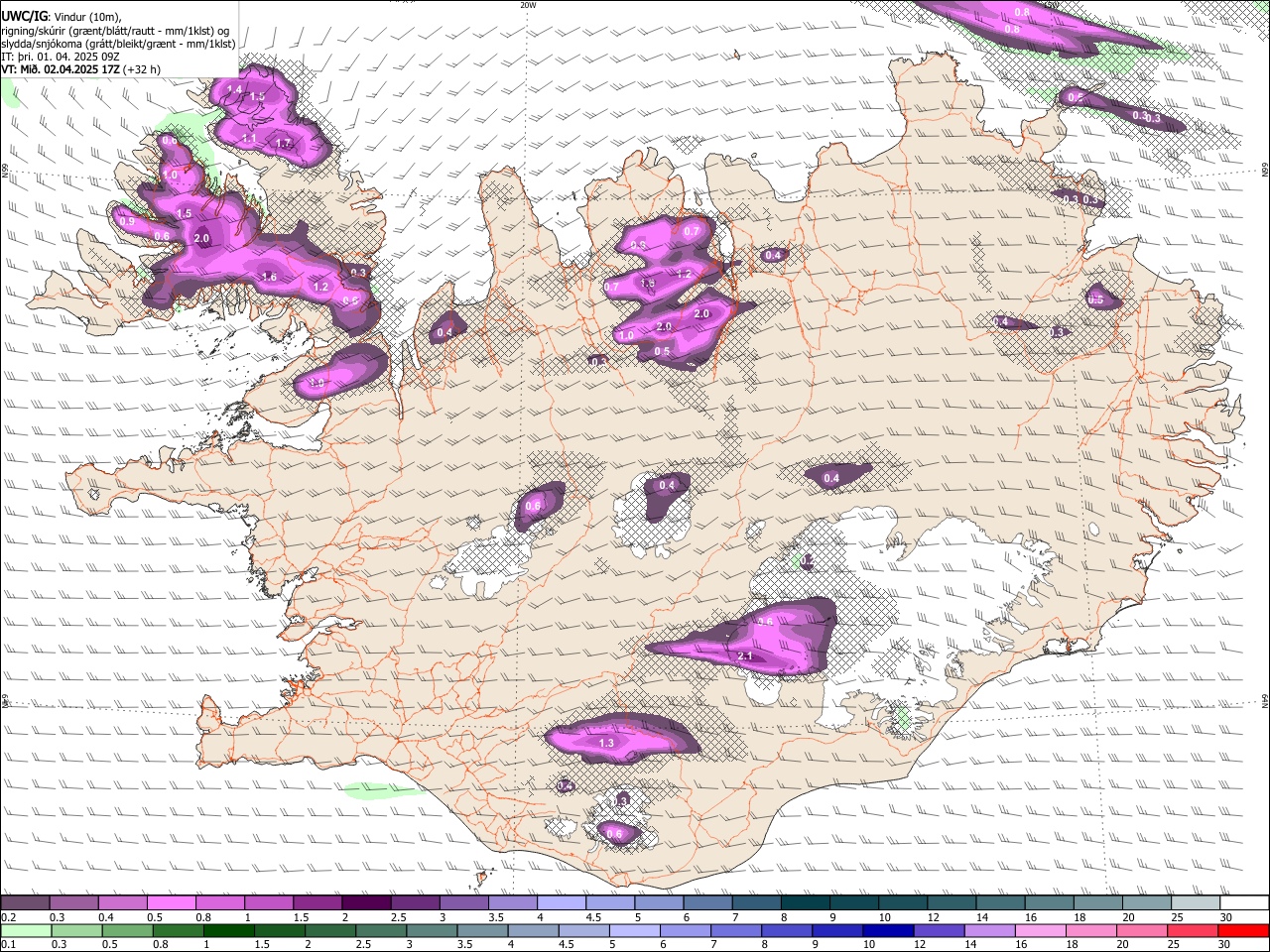
Task: Pick the violet 12 swatch in rain legend
Action: (940, 930)
